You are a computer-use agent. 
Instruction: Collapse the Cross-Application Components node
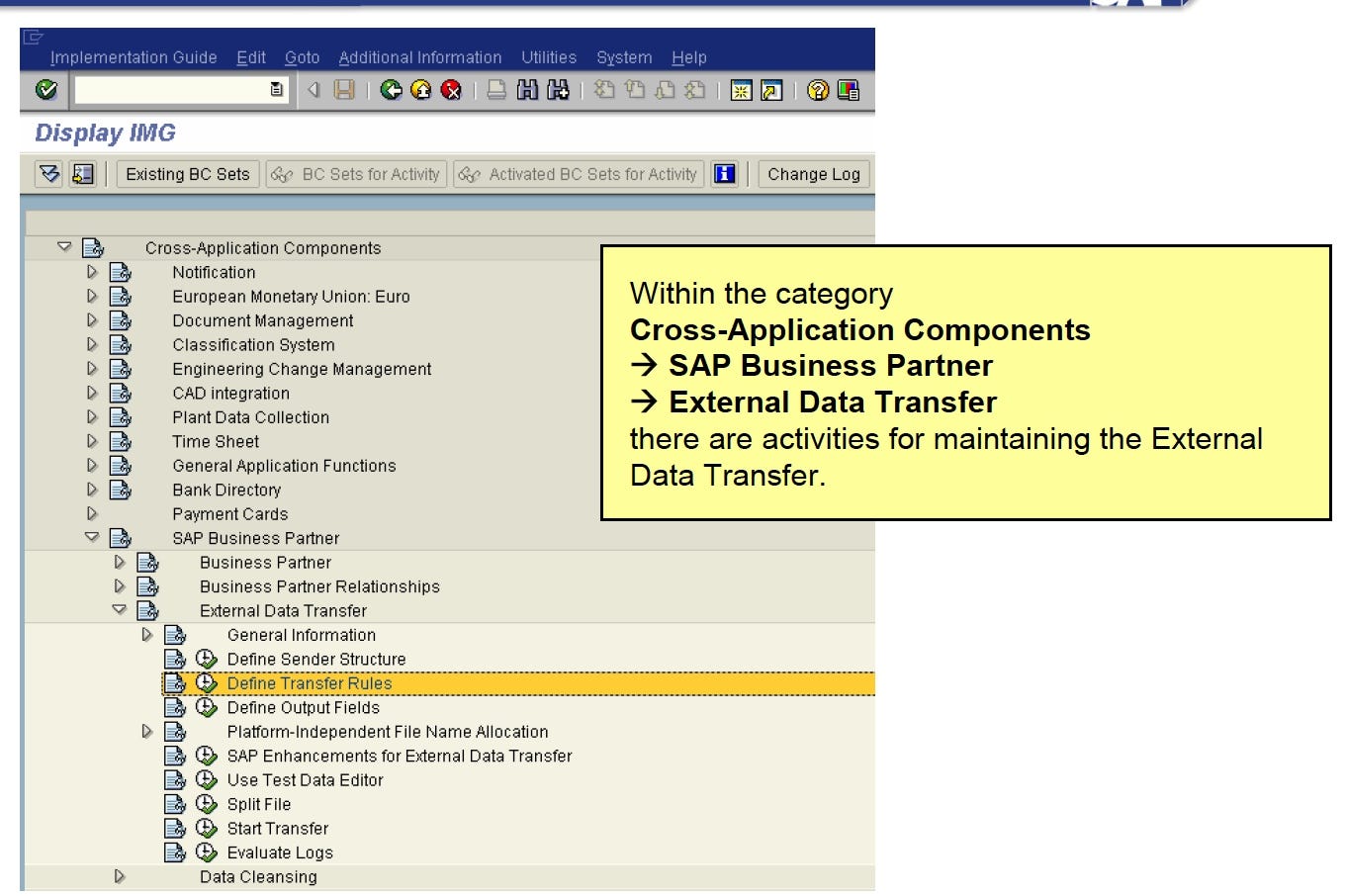click(64, 247)
